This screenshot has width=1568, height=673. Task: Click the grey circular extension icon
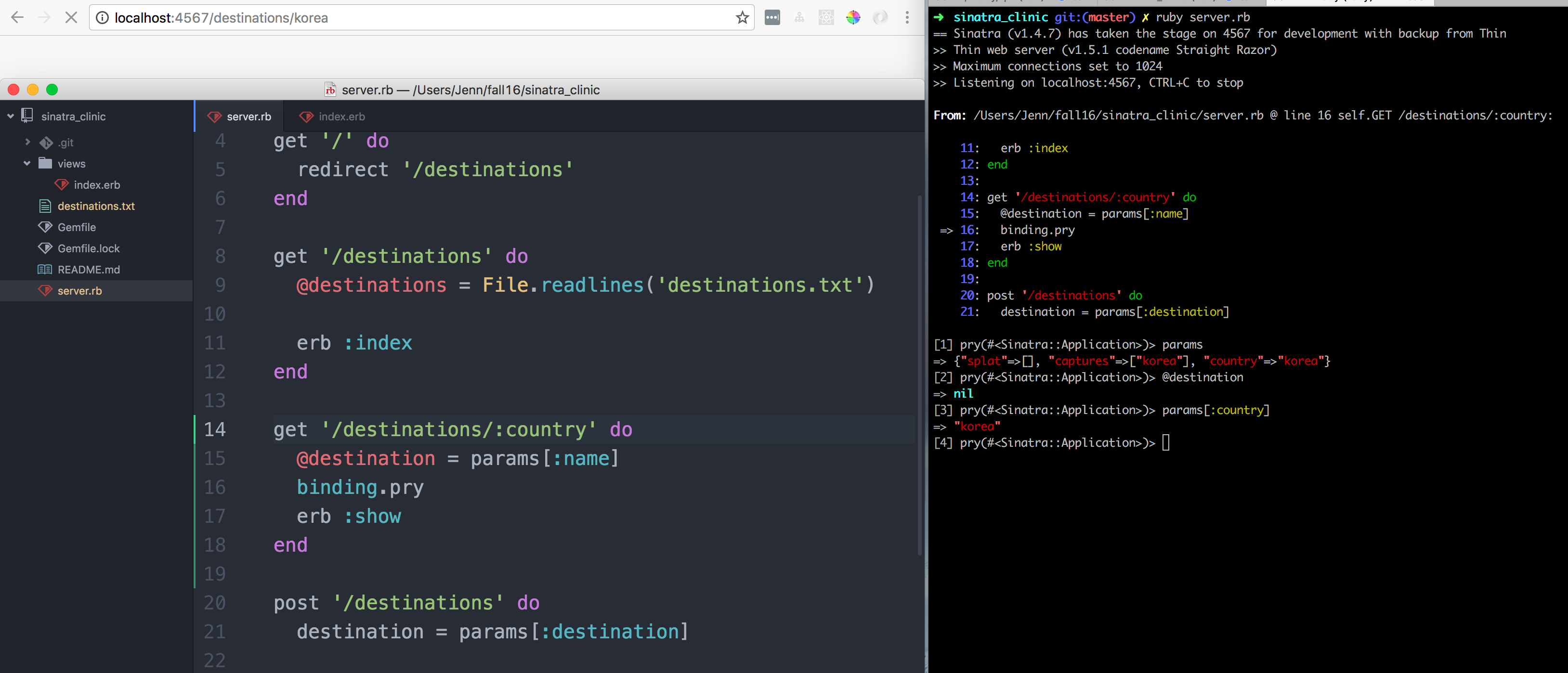click(879, 18)
